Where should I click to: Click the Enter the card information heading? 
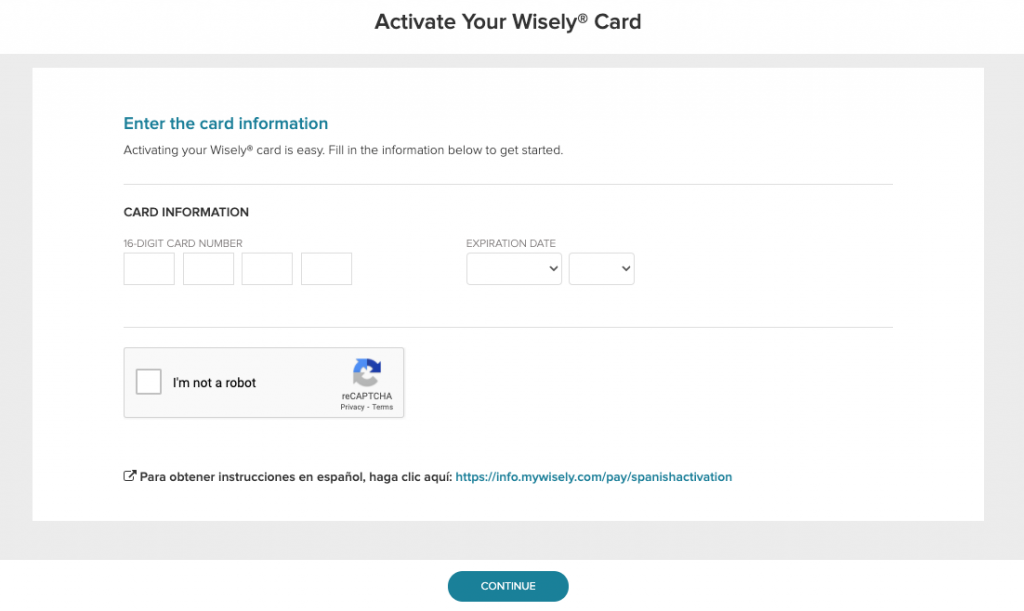coord(225,123)
